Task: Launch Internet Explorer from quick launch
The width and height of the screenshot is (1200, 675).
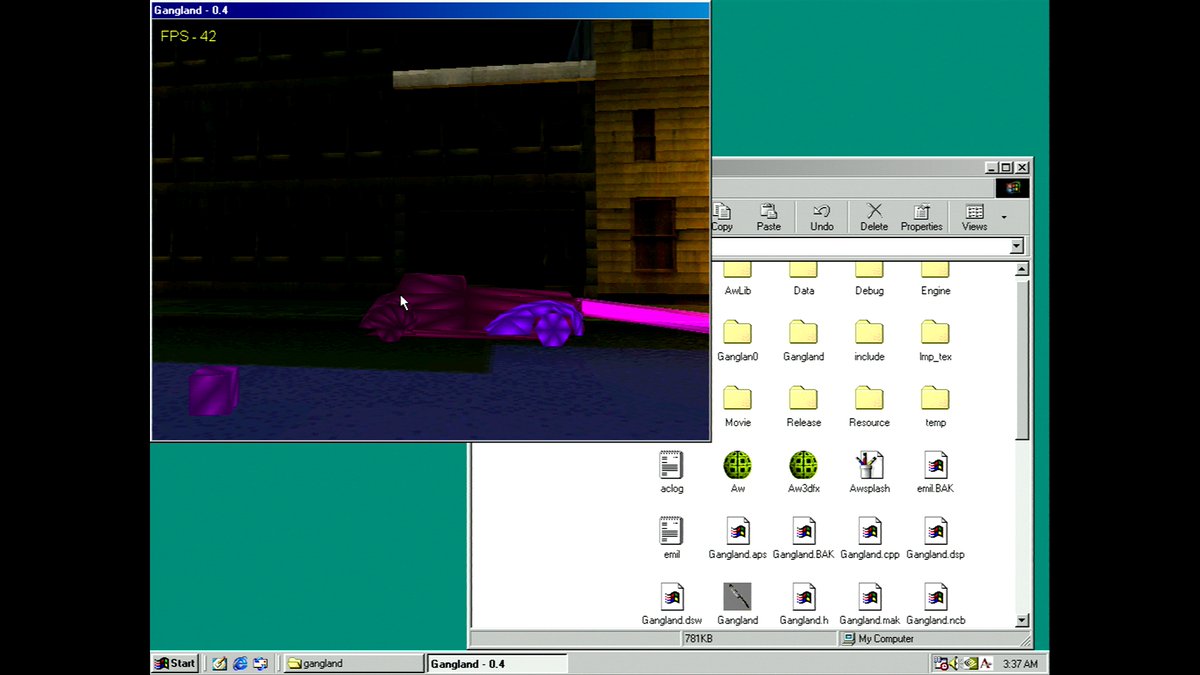Action: tap(240, 663)
